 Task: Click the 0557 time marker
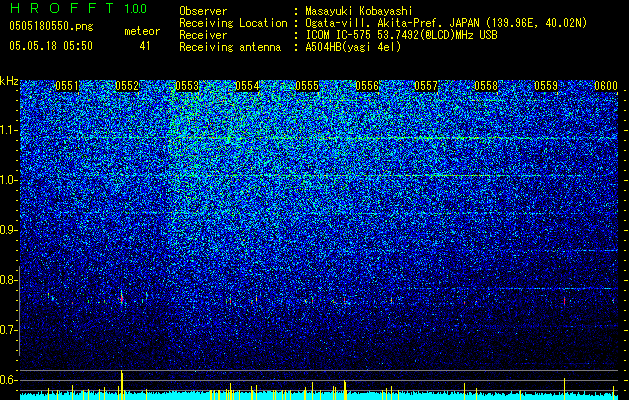426,86
